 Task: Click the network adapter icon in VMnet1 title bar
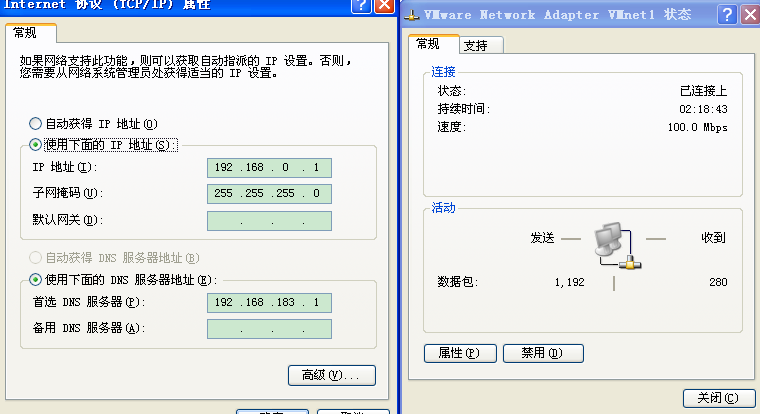click(x=412, y=15)
